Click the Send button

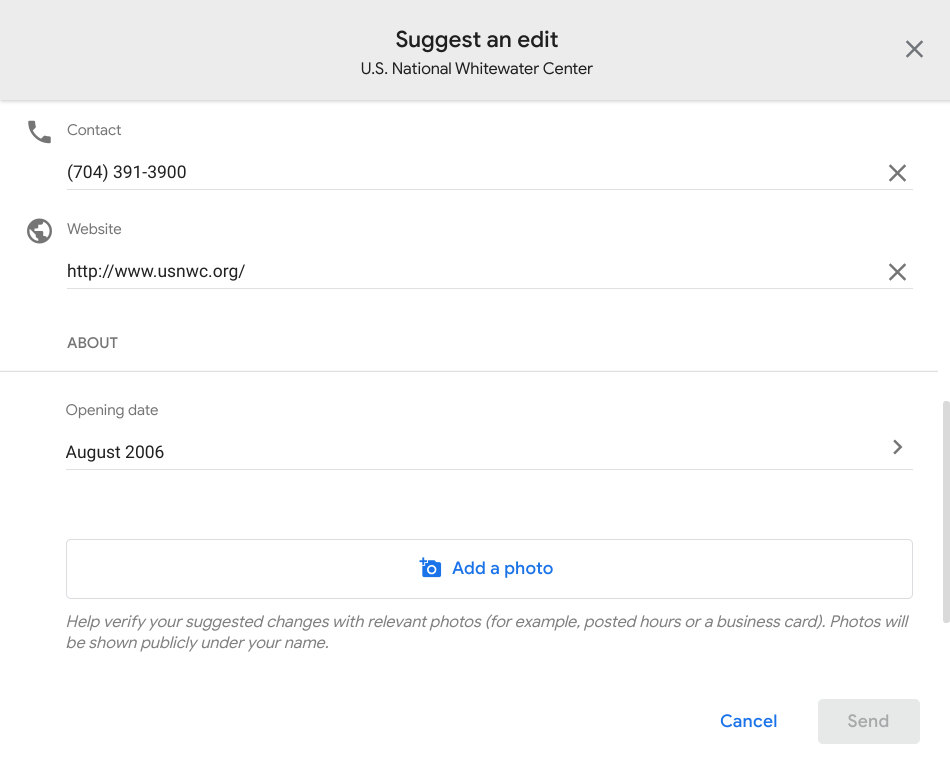[868, 721]
